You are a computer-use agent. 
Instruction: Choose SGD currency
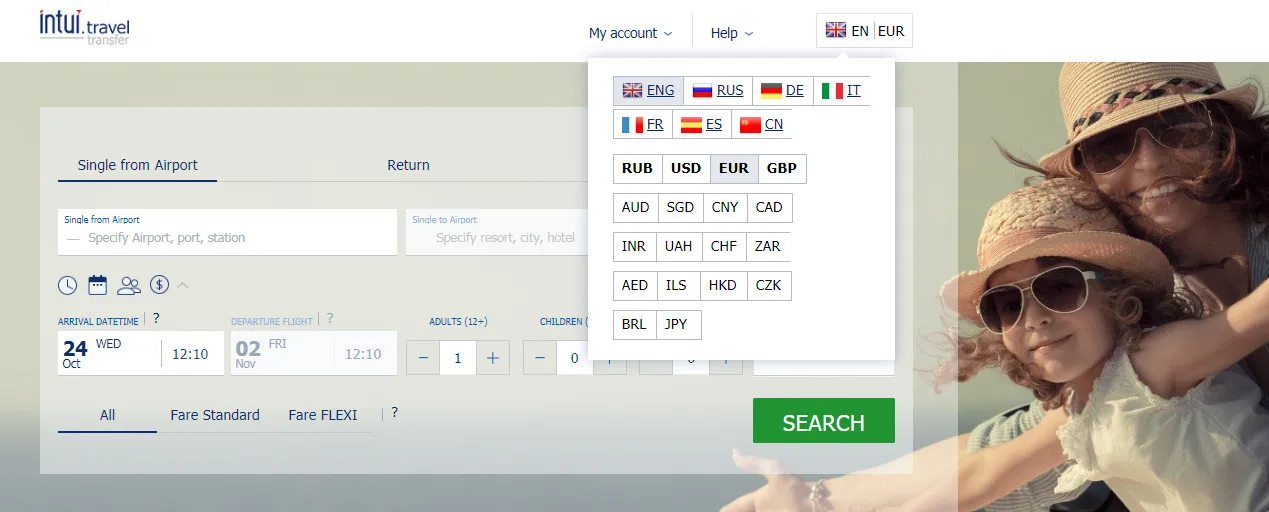coord(680,208)
